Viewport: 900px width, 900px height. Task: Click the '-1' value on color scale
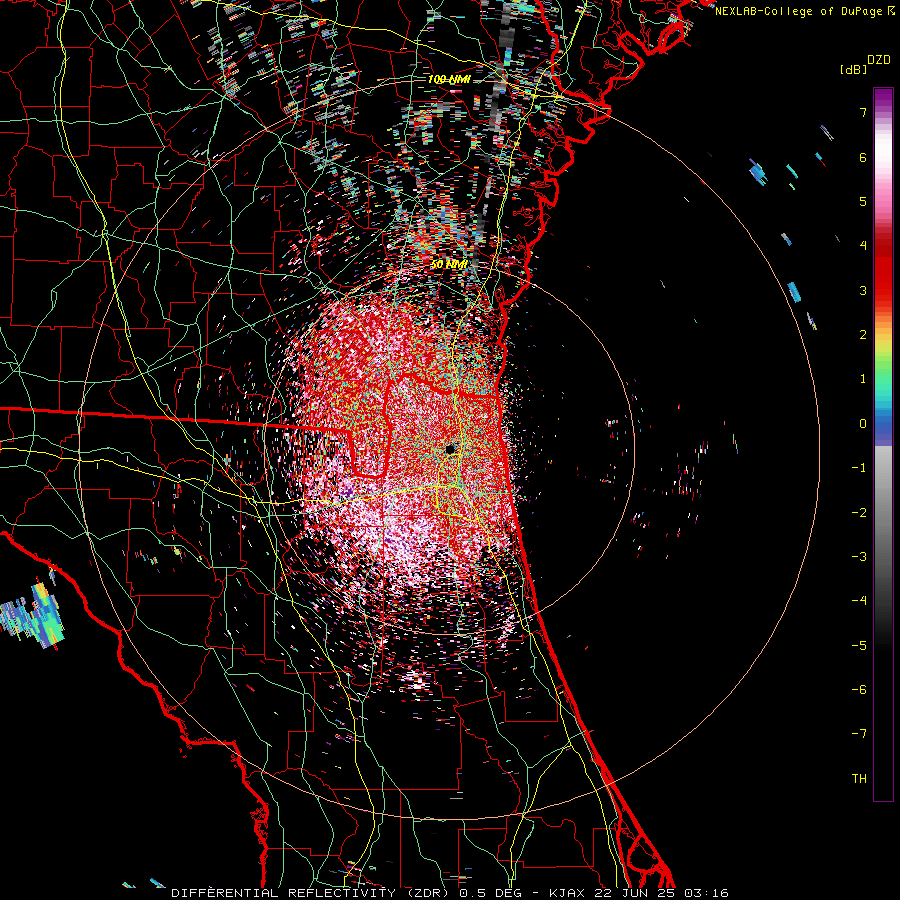click(859, 468)
